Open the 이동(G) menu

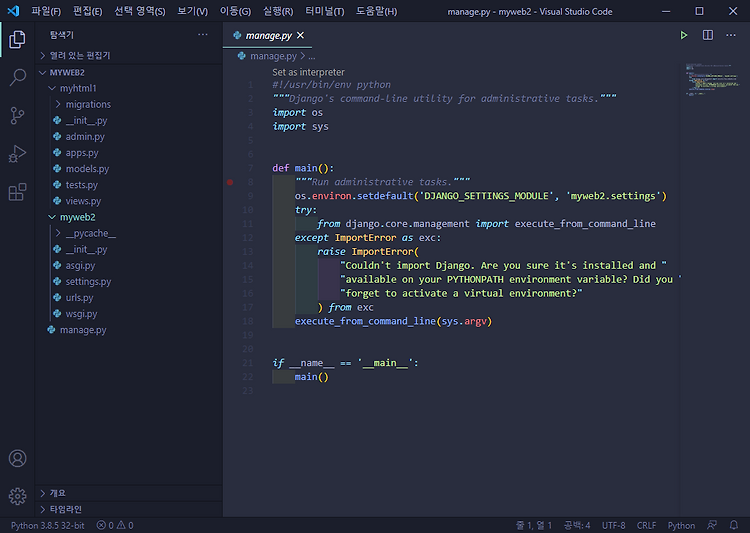(x=235, y=11)
